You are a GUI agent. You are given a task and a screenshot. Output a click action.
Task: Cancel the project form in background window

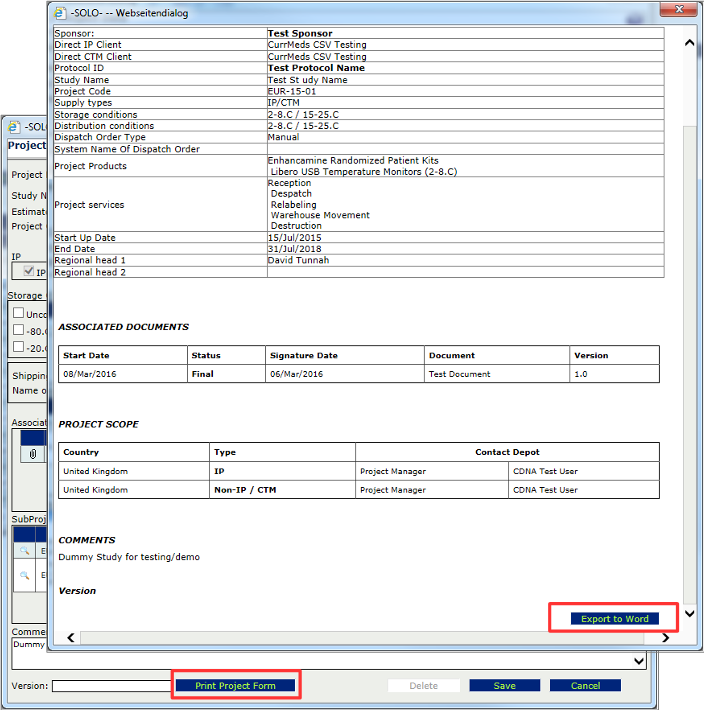(x=585, y=686)
